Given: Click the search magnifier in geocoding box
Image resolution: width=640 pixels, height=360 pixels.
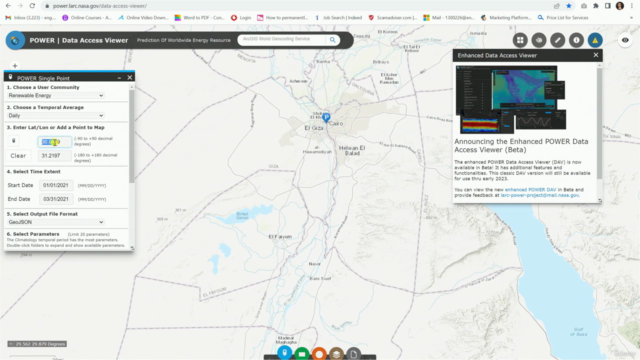Looking at the screenshot, I should coord(333,40).
